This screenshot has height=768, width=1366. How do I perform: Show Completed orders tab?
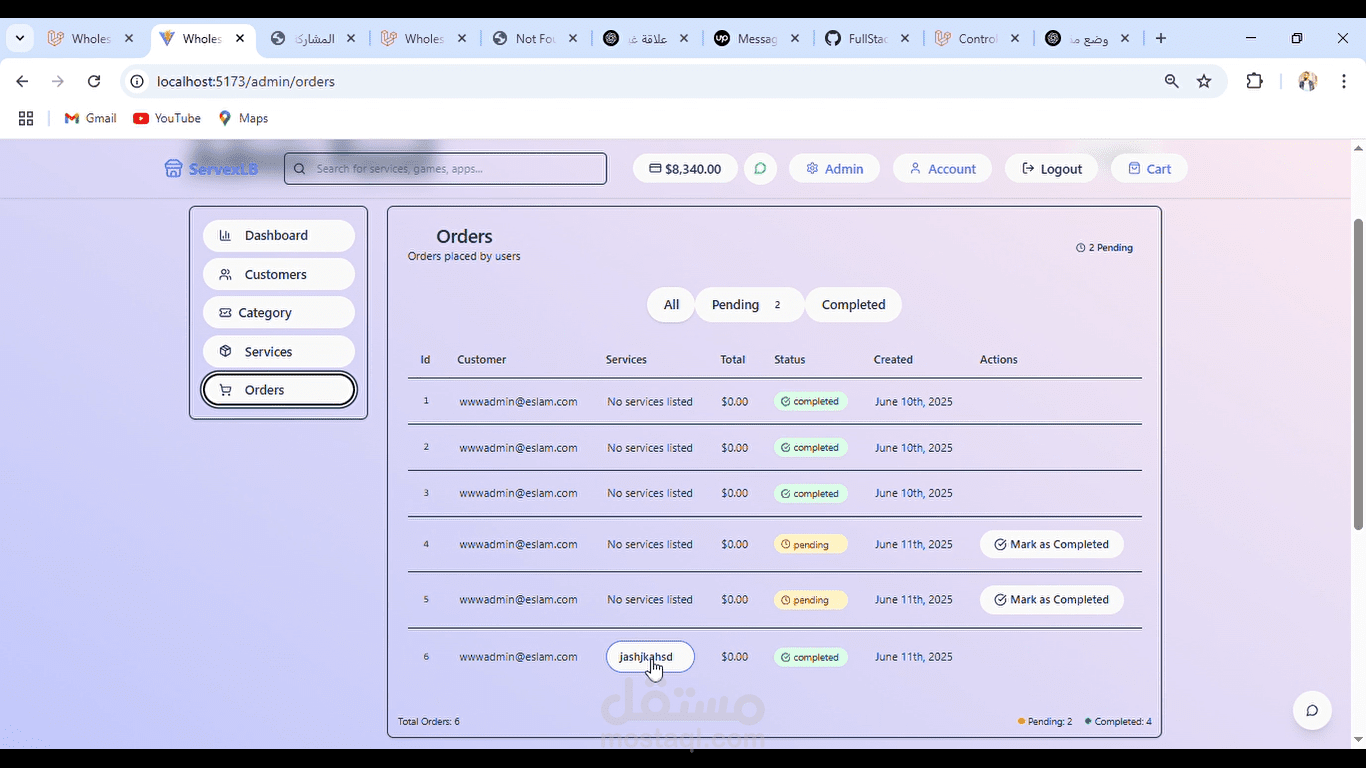853,305
